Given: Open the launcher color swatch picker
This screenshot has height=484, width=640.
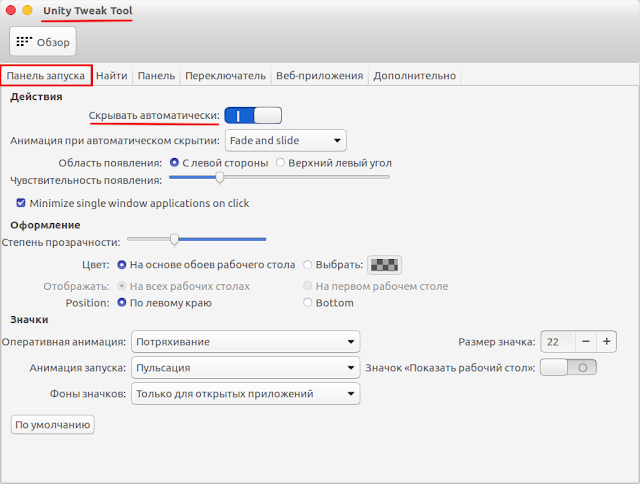Looking at the screenshot, I should tap(384, 265).
